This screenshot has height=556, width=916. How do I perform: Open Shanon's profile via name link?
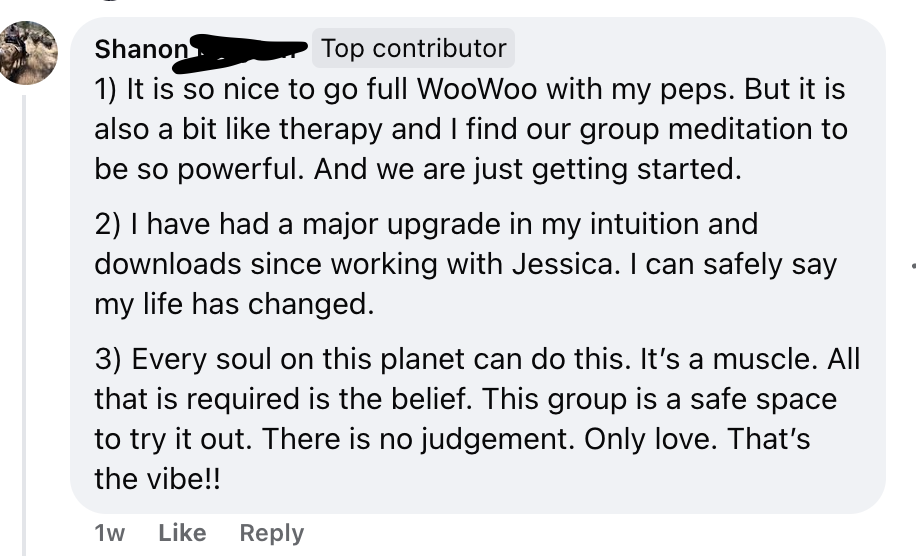pos(140,48)
